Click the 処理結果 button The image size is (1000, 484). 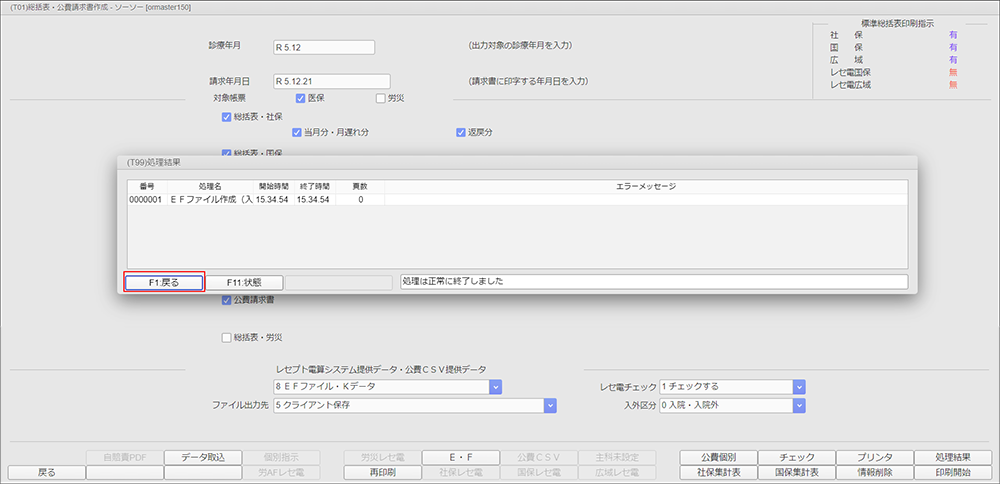953,457
